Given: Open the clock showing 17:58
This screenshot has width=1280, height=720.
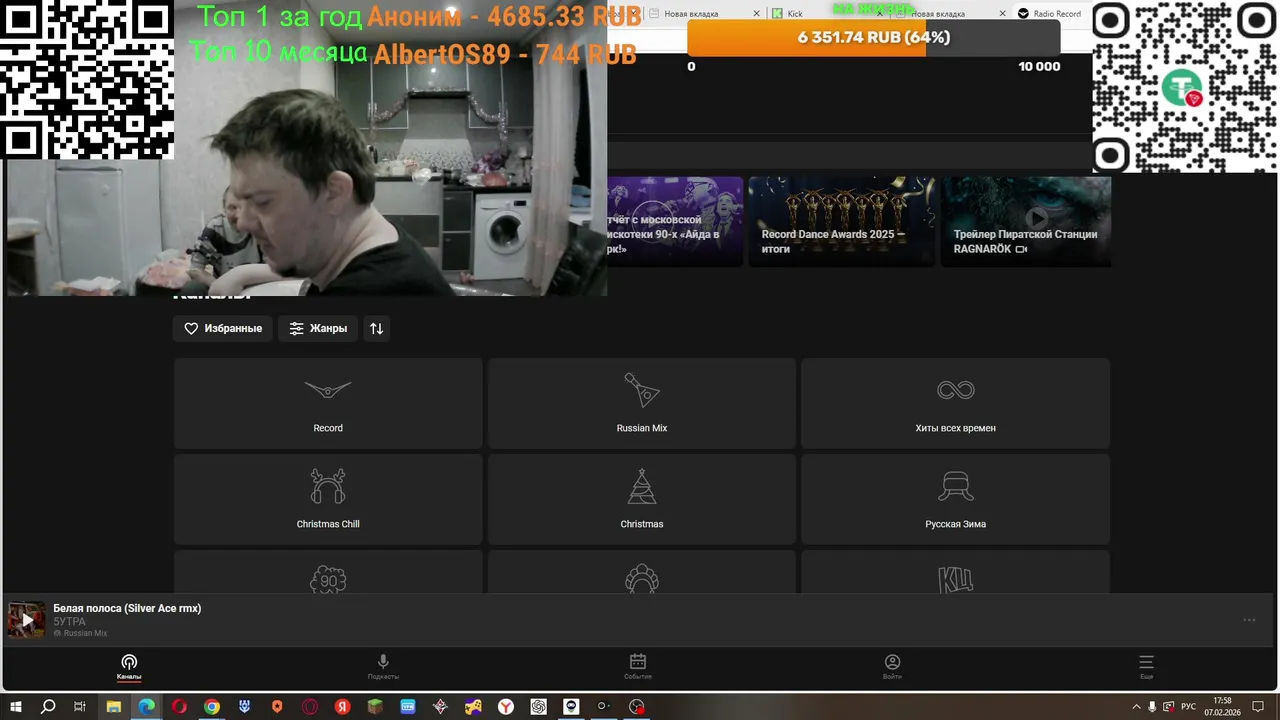Looking at the screenshot, I should 1222,706.
